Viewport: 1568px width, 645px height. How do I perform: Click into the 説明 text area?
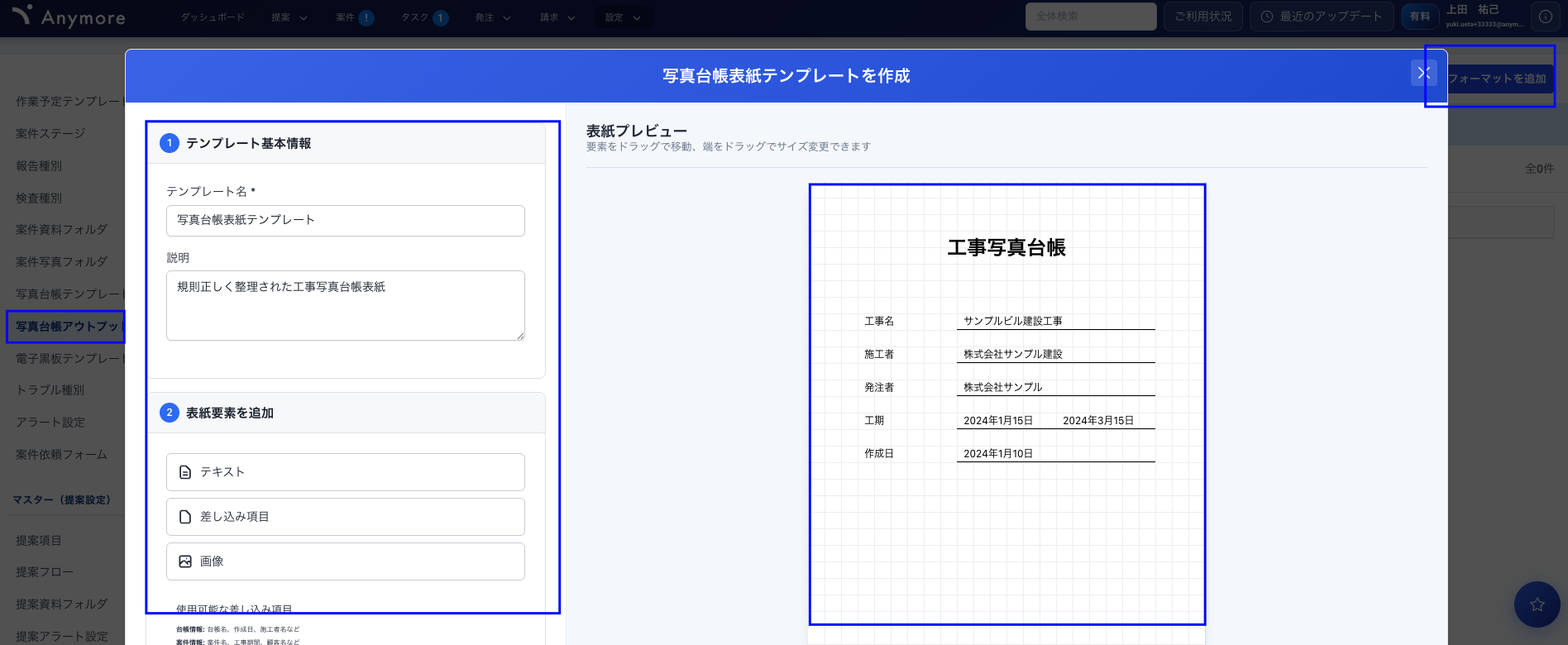pos(346,305)
